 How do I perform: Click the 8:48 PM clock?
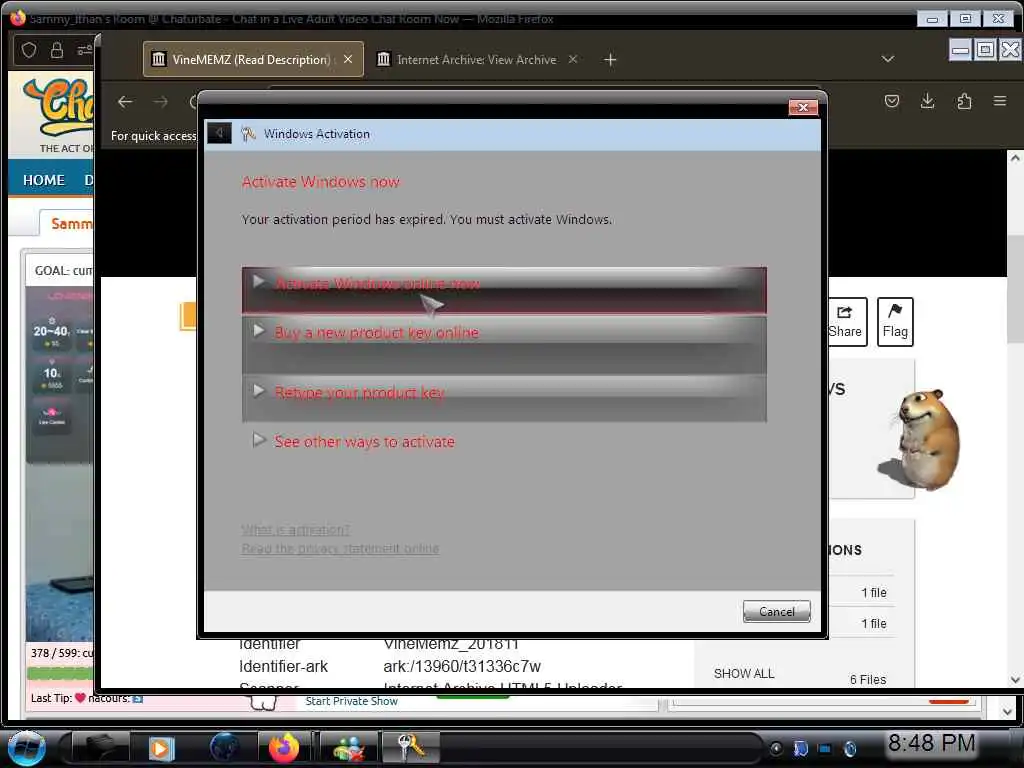pyautogui.click(x=931, y=743)
